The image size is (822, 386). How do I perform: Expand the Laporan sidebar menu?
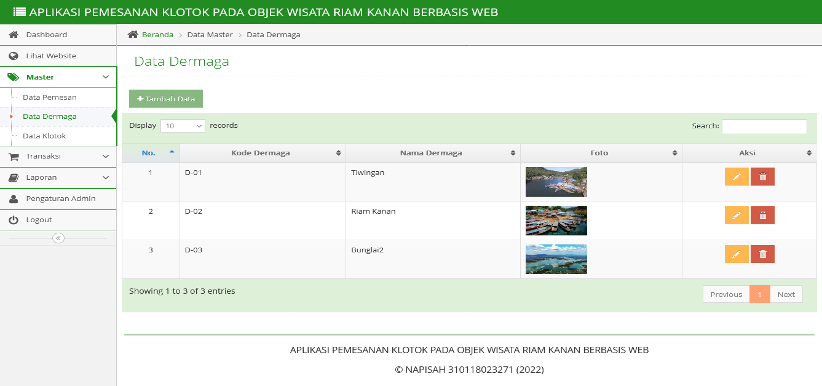point(58,177)
